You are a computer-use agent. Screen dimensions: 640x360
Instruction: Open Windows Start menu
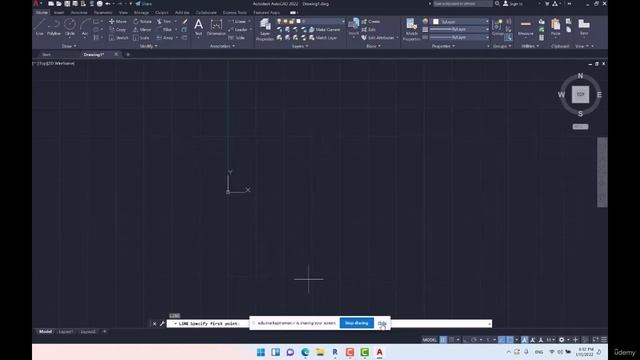tap(261, 352)
